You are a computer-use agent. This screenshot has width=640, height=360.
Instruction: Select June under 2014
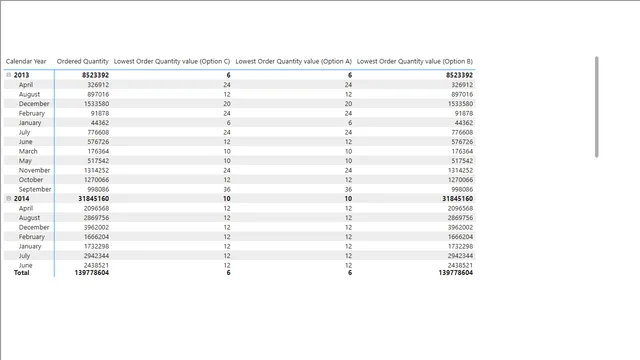(25, 265)
